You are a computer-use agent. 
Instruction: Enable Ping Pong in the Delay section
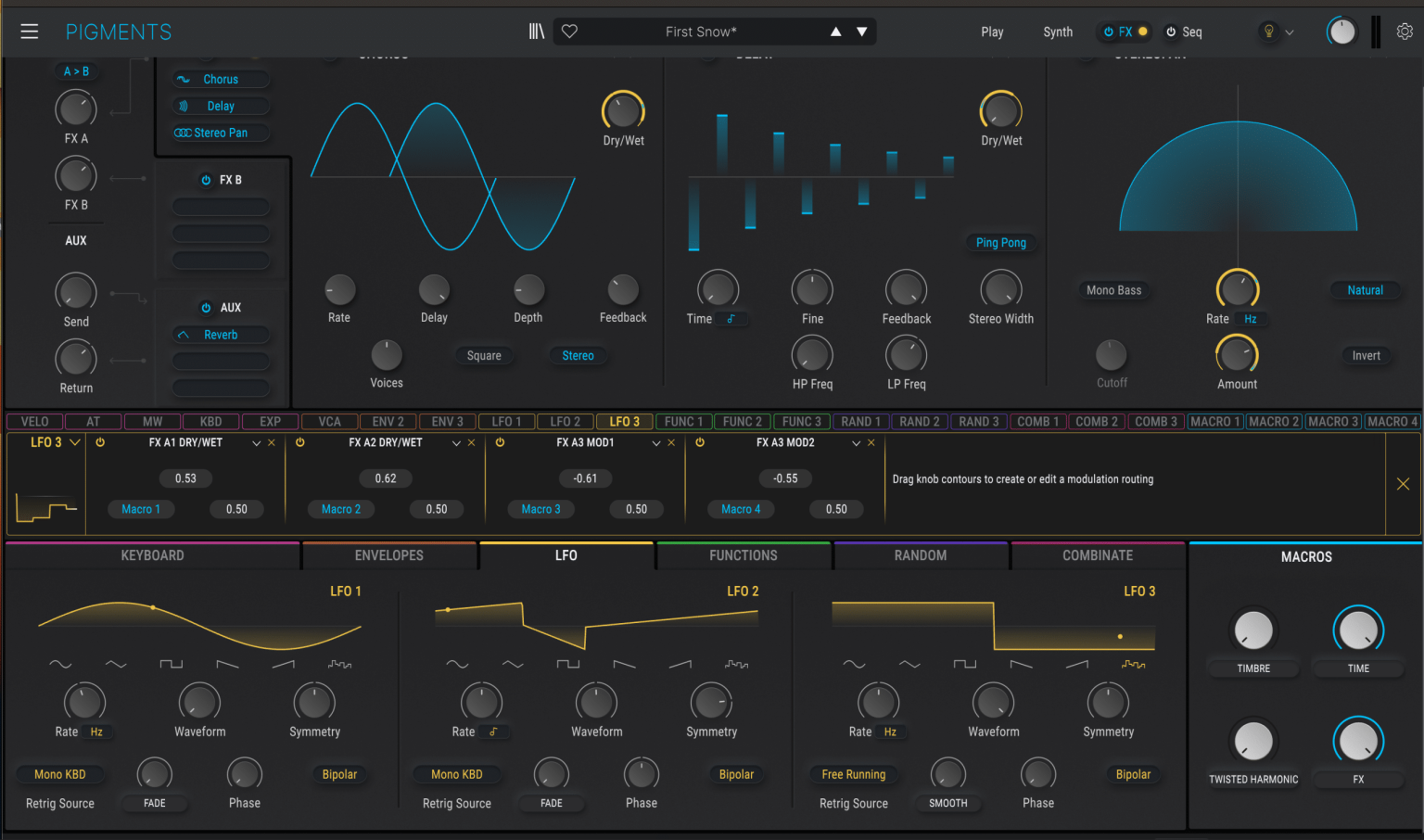pyautogui.click(x=1000, y=242)
